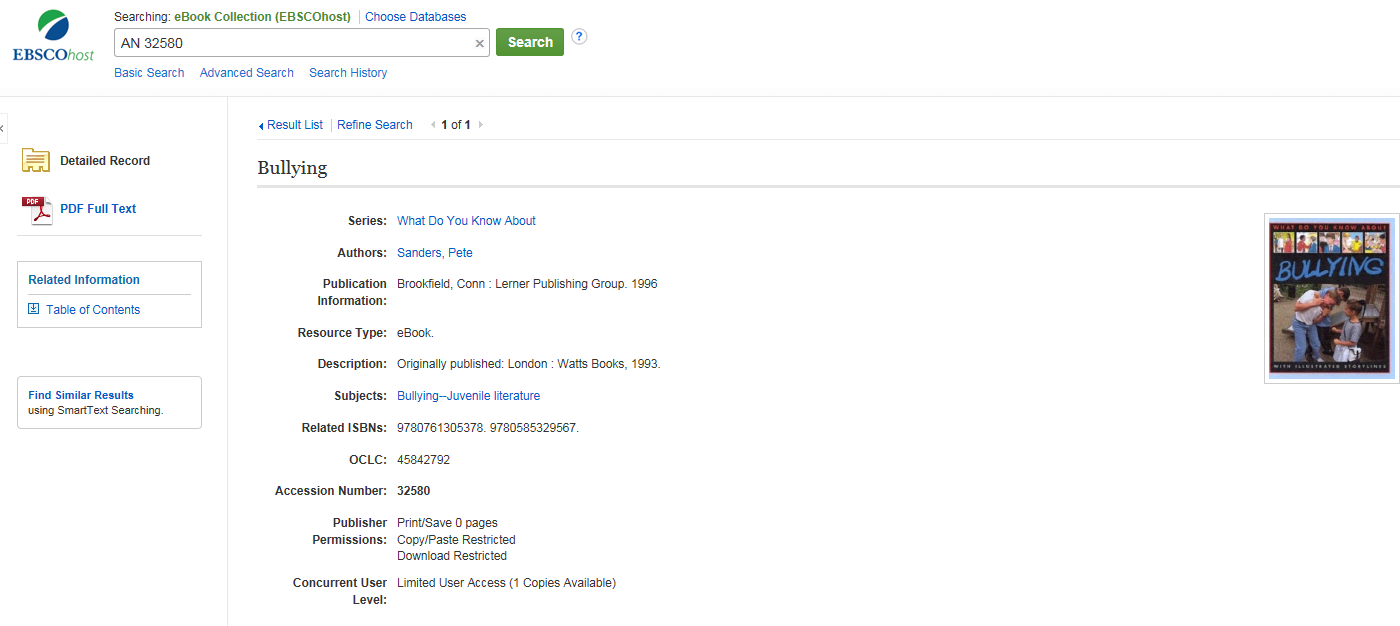Click the eBook. resource type value
This screenshot has height=626, width=1400.
coord(416,333)
